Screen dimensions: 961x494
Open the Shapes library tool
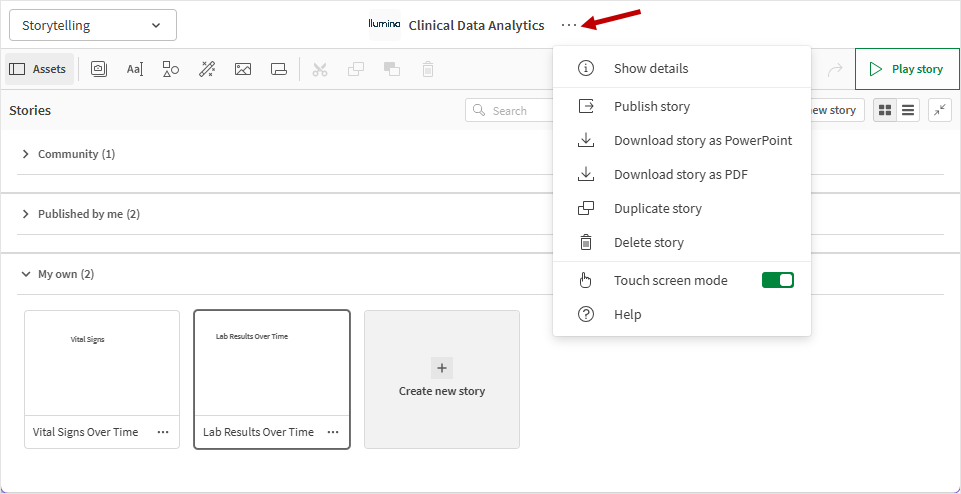point(171,69)
